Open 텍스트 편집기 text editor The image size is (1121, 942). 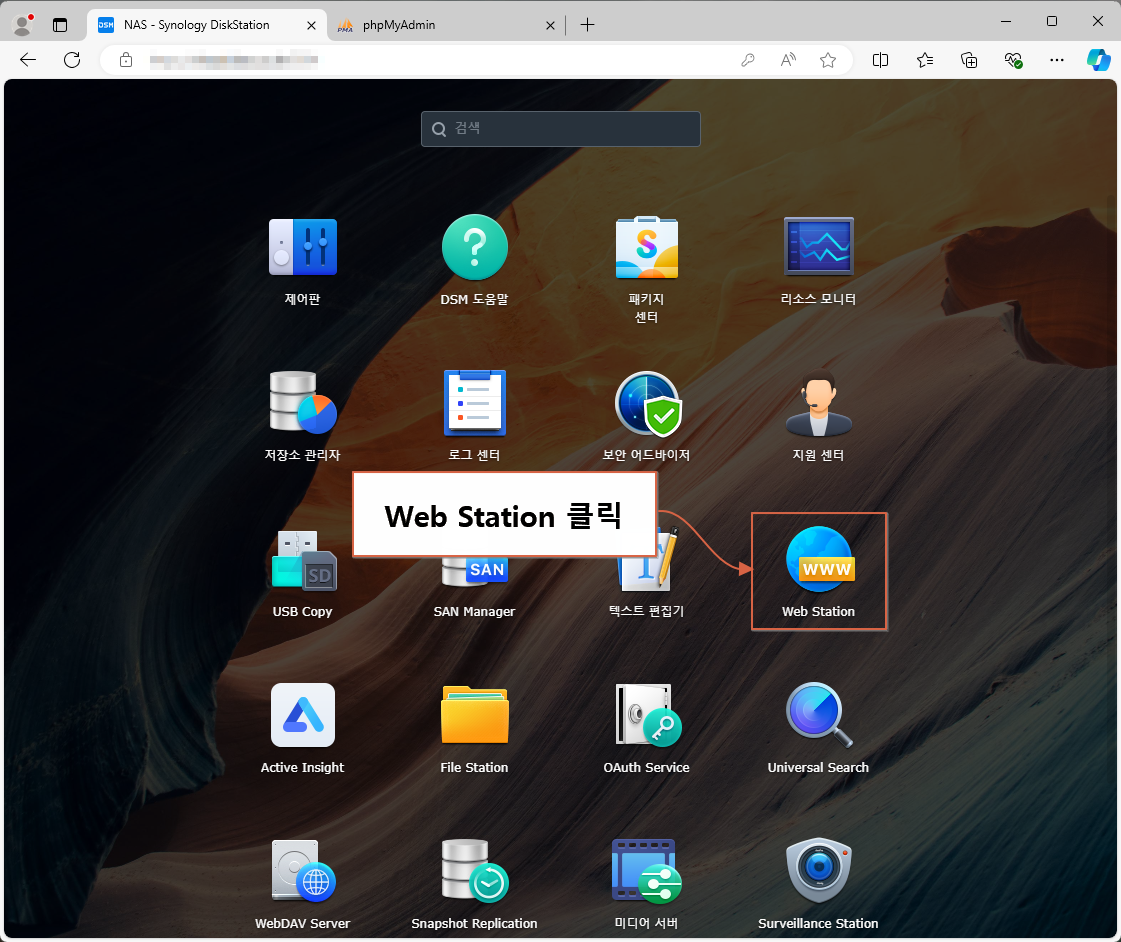(x=648, y=560)
